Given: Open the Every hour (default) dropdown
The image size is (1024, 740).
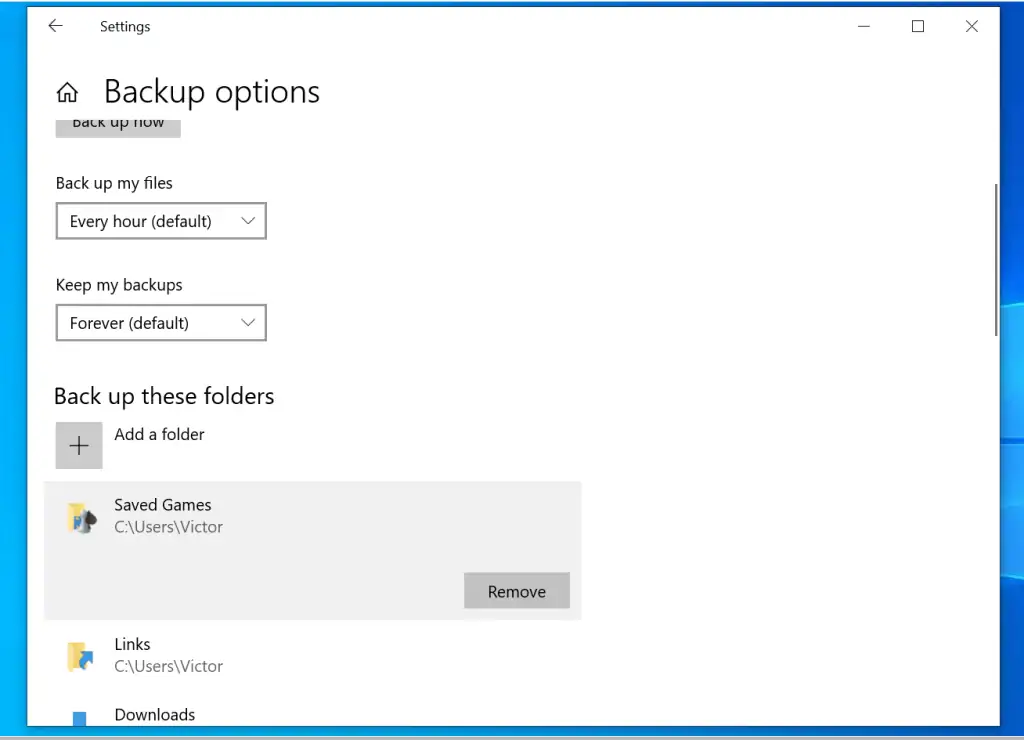Looking at the screenshot, I should tap(160, 222).
